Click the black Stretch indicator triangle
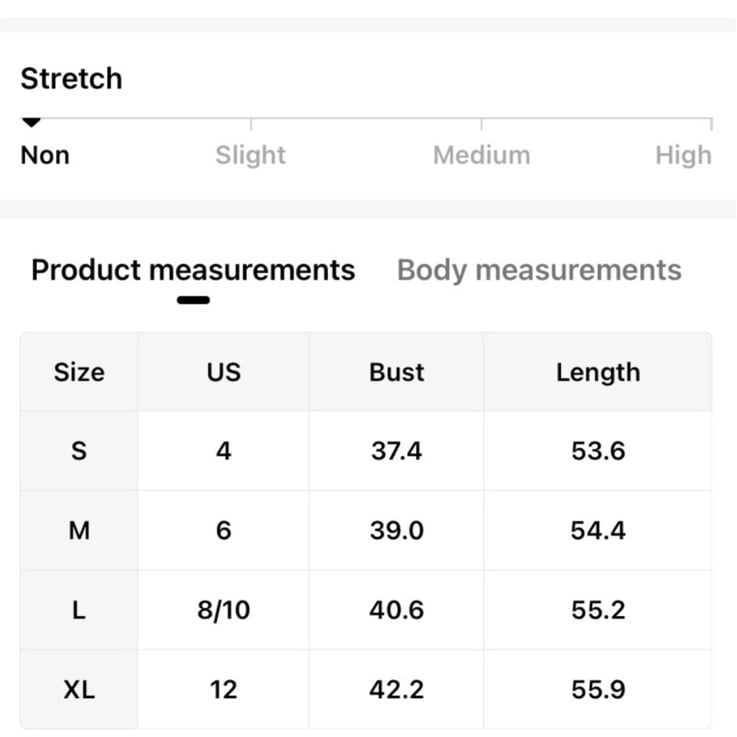Image resolution: width=737 pixels, height=737 pixels. click(x=31, y=123)
